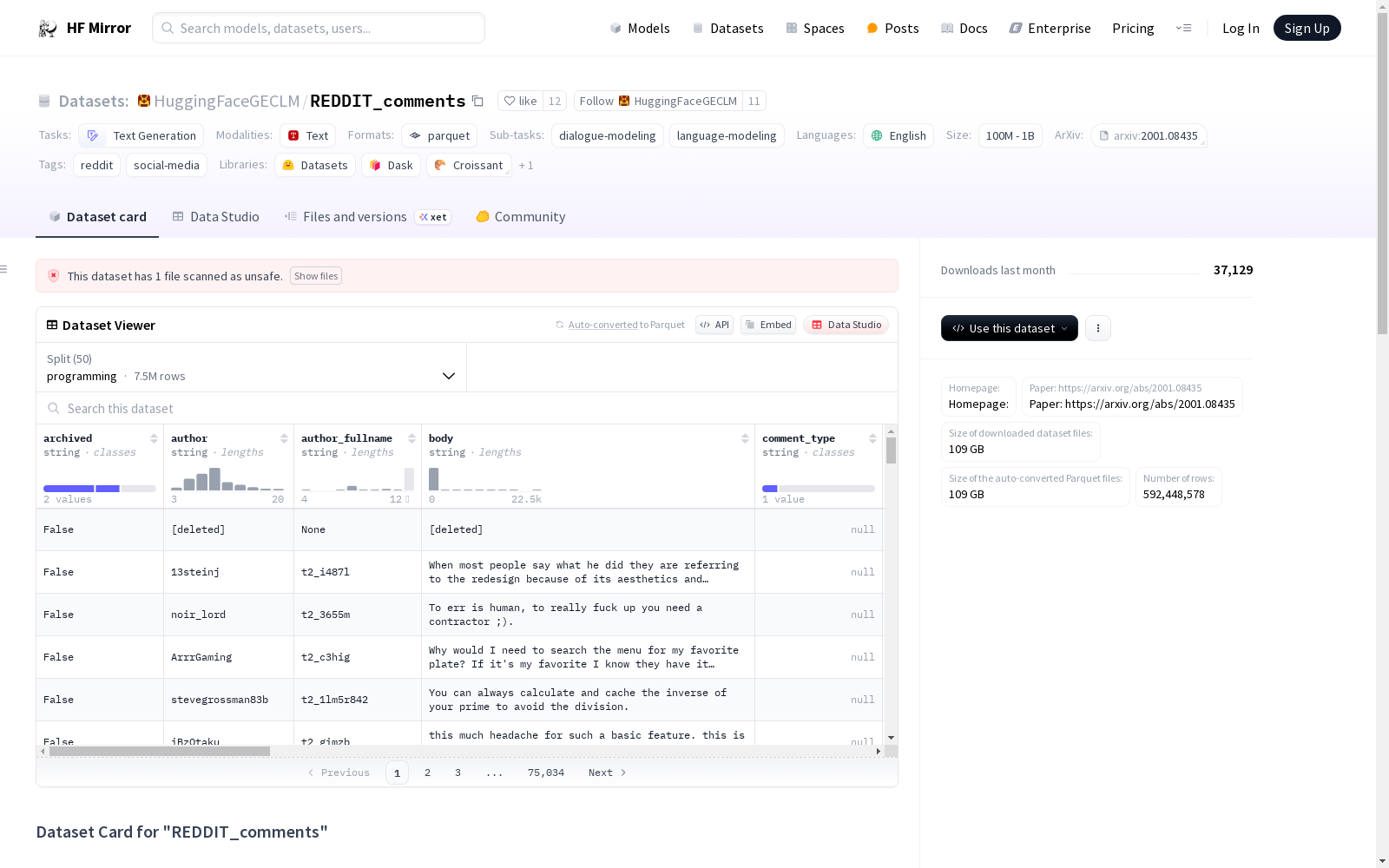1389x868 pixels.
Task: Open the Models menu
Action: click(640, 29)
